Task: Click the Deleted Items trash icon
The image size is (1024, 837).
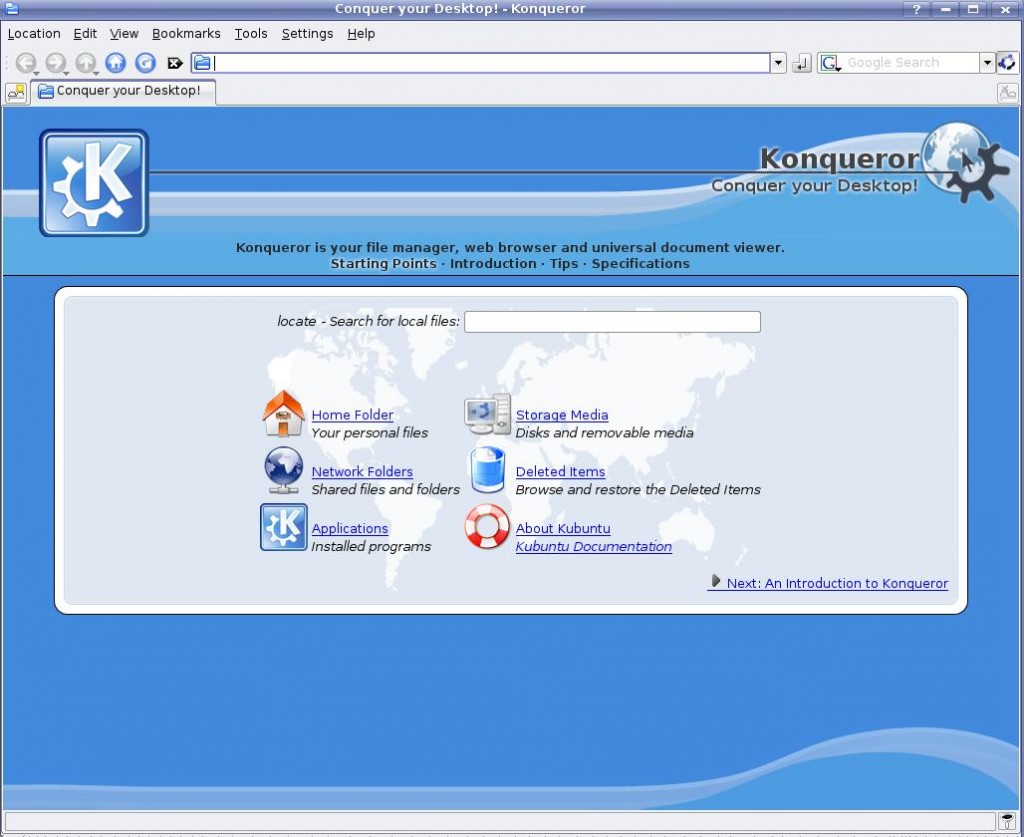Action: (488, 470)
